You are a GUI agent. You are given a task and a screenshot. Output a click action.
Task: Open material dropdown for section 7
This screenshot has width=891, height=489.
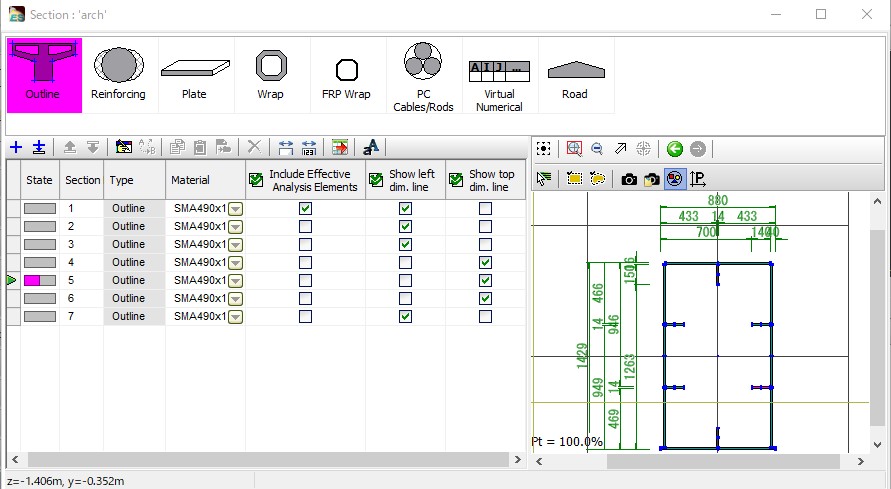(236, 317)
